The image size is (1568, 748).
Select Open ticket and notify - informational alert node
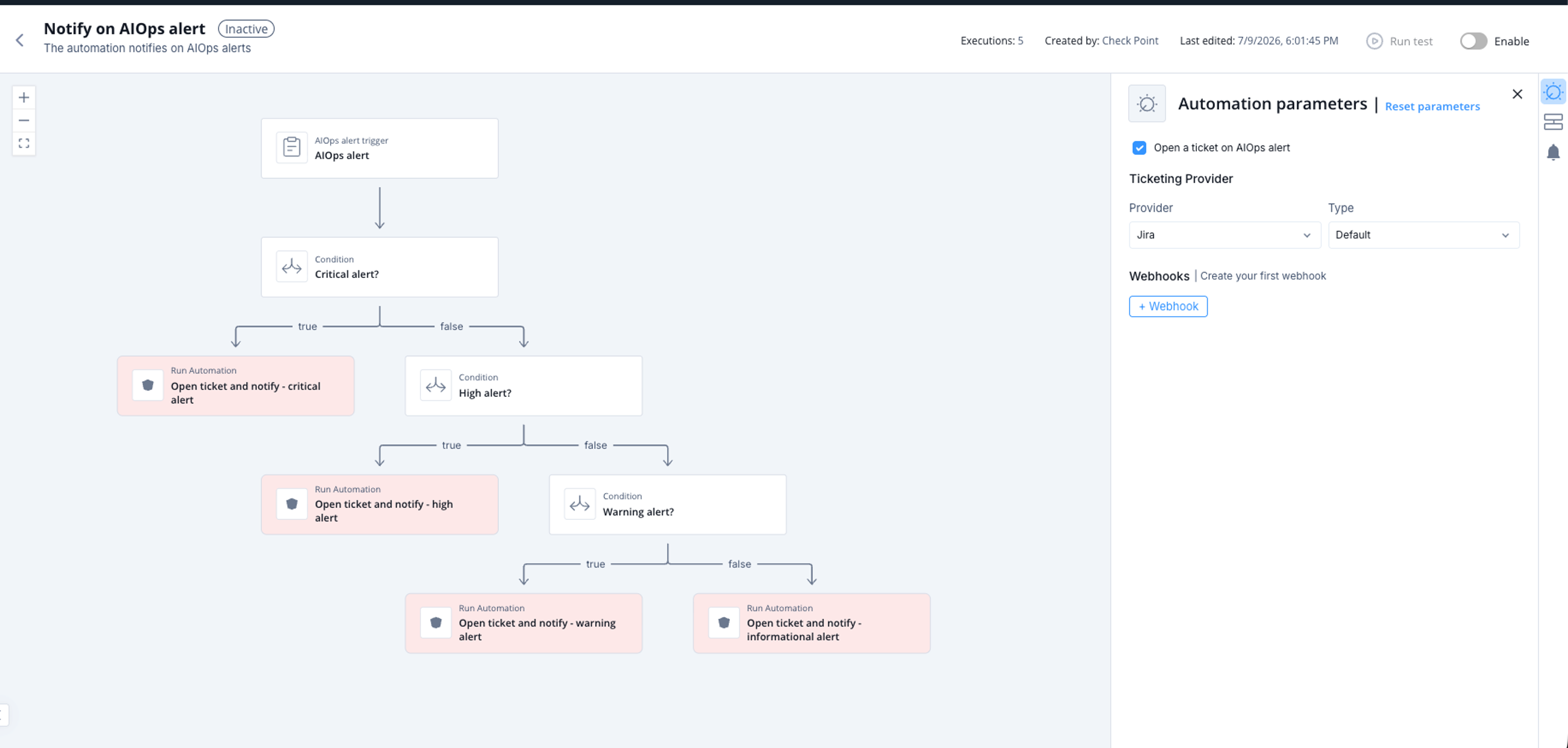click(811, 623)
